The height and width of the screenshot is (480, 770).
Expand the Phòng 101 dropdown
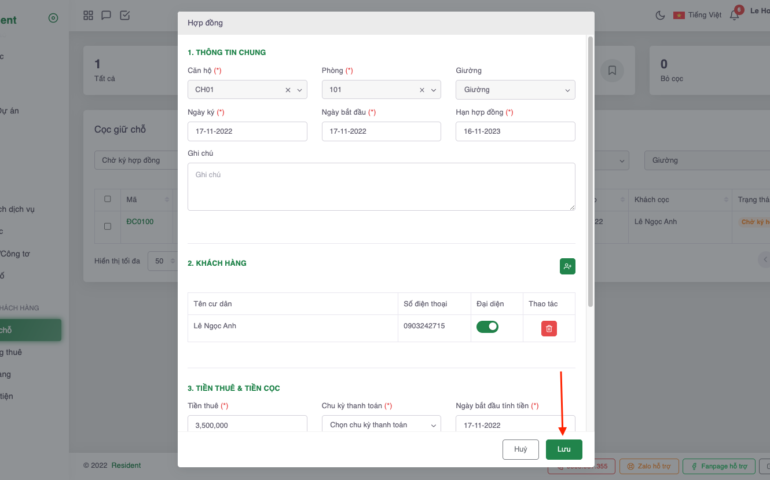pos(434,90)
